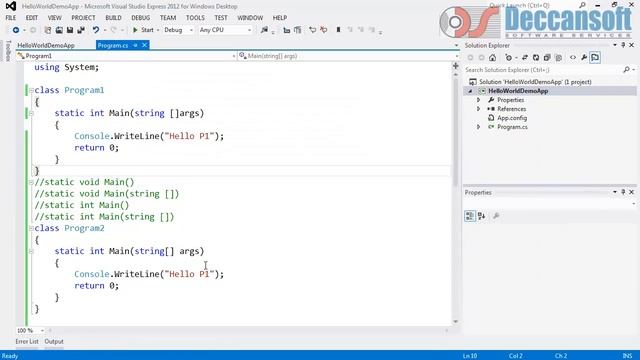Image resolution: width=640 pixels, height=360 pixels.
Task: Click the Categorized view icon in Properties panel
Action: pyautogui.click(x=470, y=216)
